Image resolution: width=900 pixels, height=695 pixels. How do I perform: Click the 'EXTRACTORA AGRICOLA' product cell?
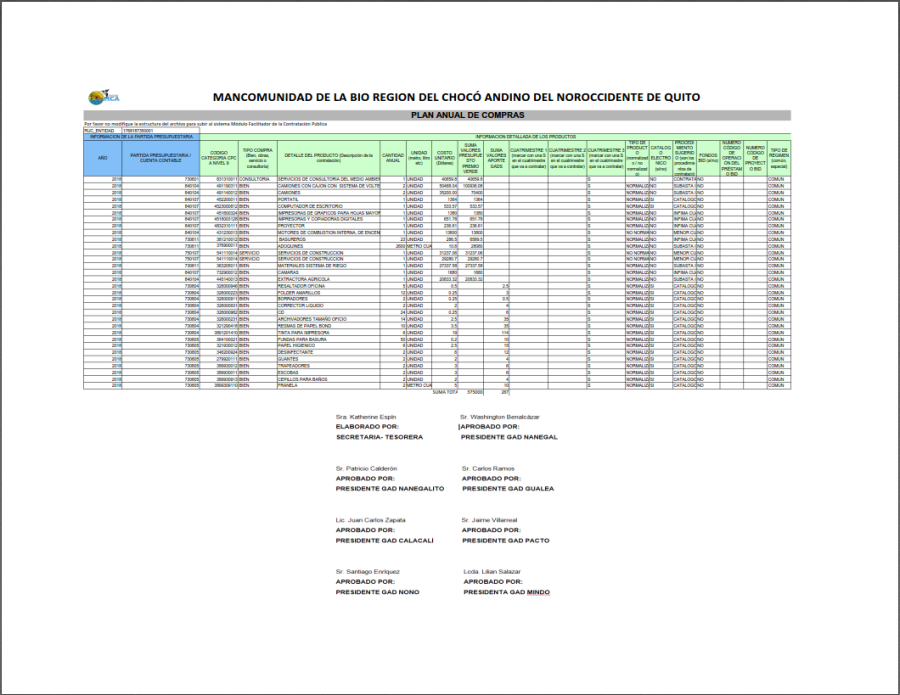329,279
